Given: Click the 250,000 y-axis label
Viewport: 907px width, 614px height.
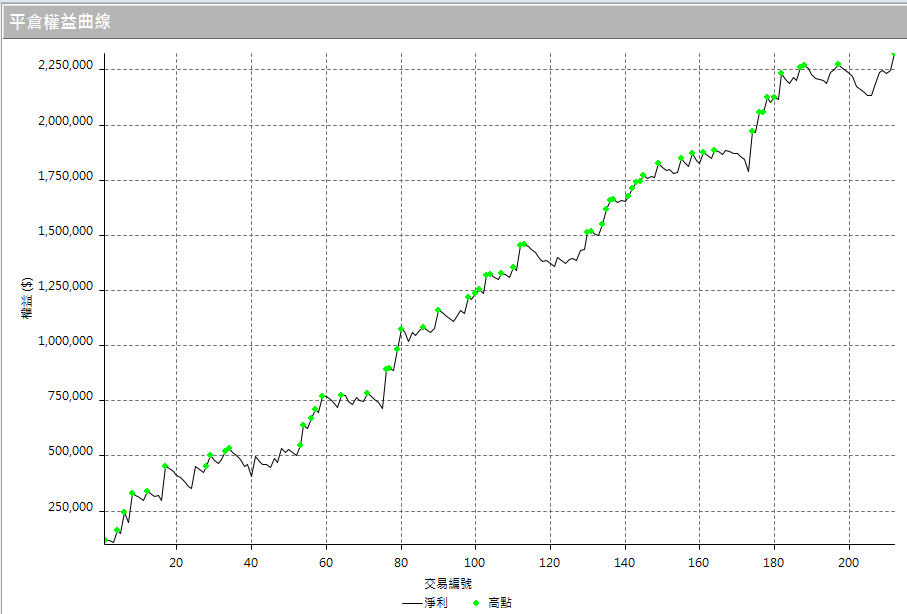Looking at the screenshot, I should [x=71, y=508].
